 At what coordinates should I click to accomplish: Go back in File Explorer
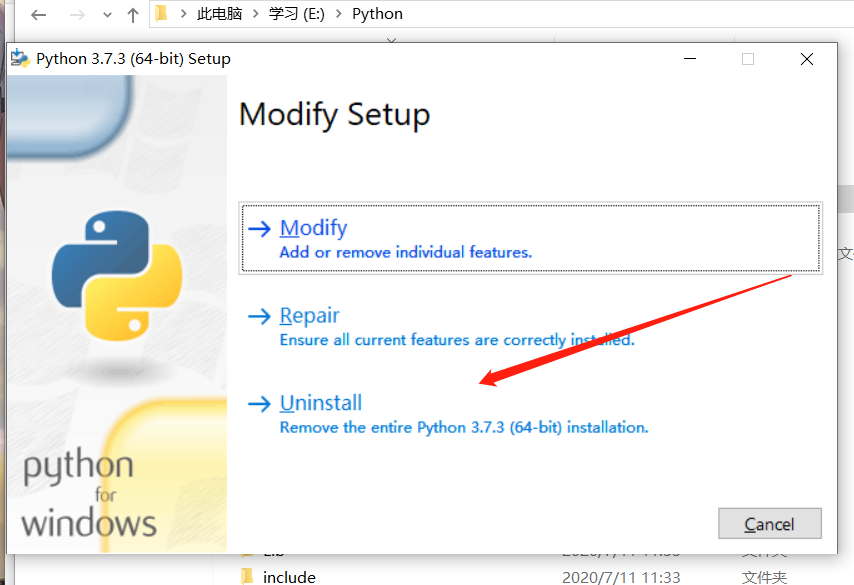coord(39,15)
